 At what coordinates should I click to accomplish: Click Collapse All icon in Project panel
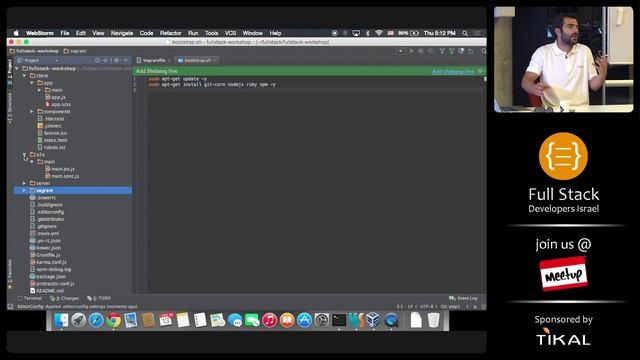click(x=105, y=60)
